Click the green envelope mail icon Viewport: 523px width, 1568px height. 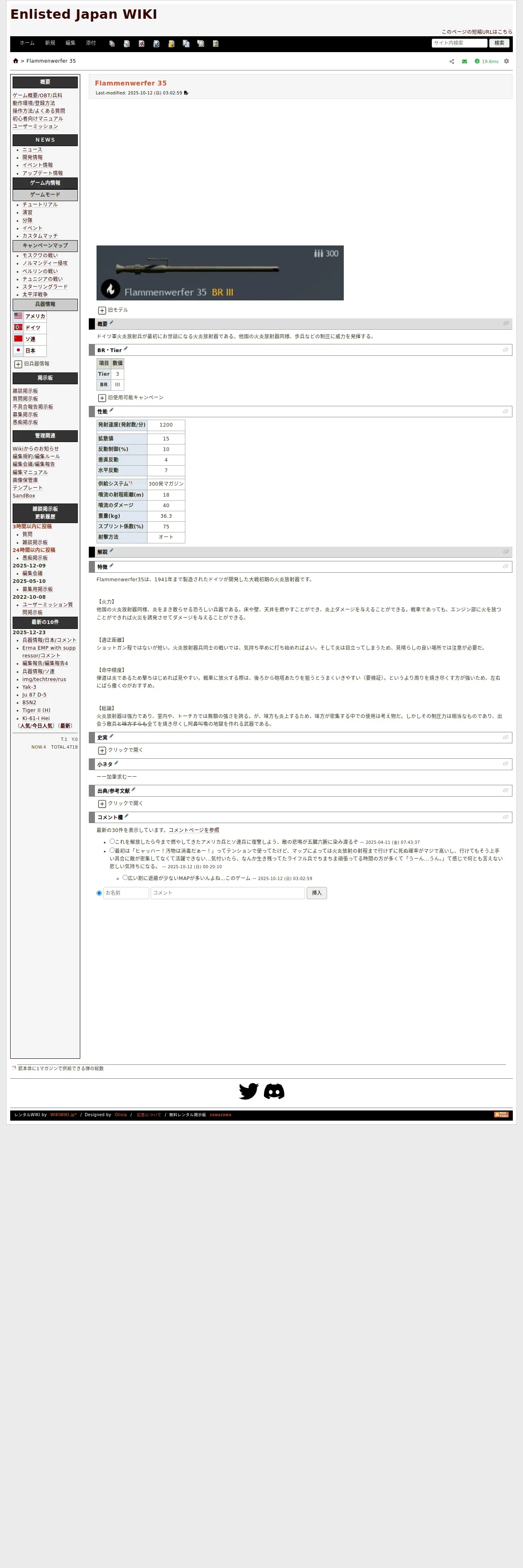(x=465, y=61)
